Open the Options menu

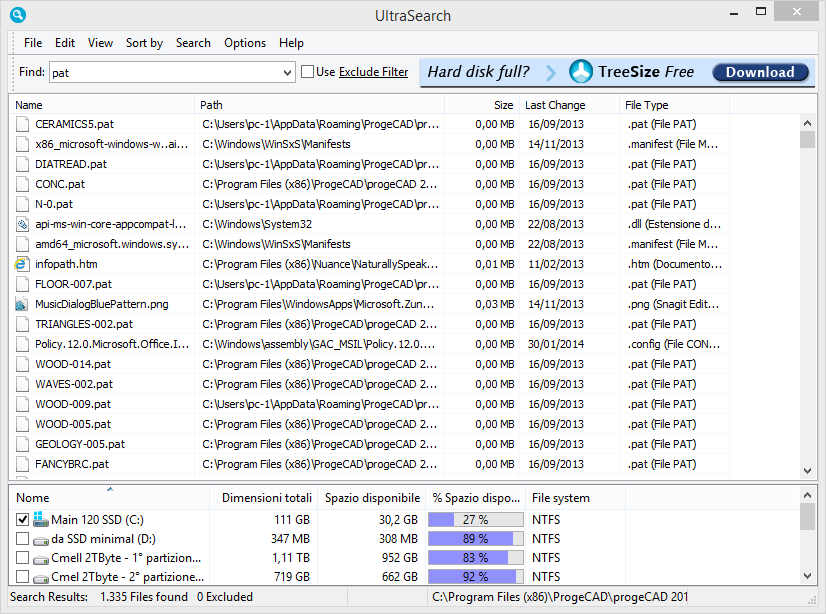coord(245,43)
